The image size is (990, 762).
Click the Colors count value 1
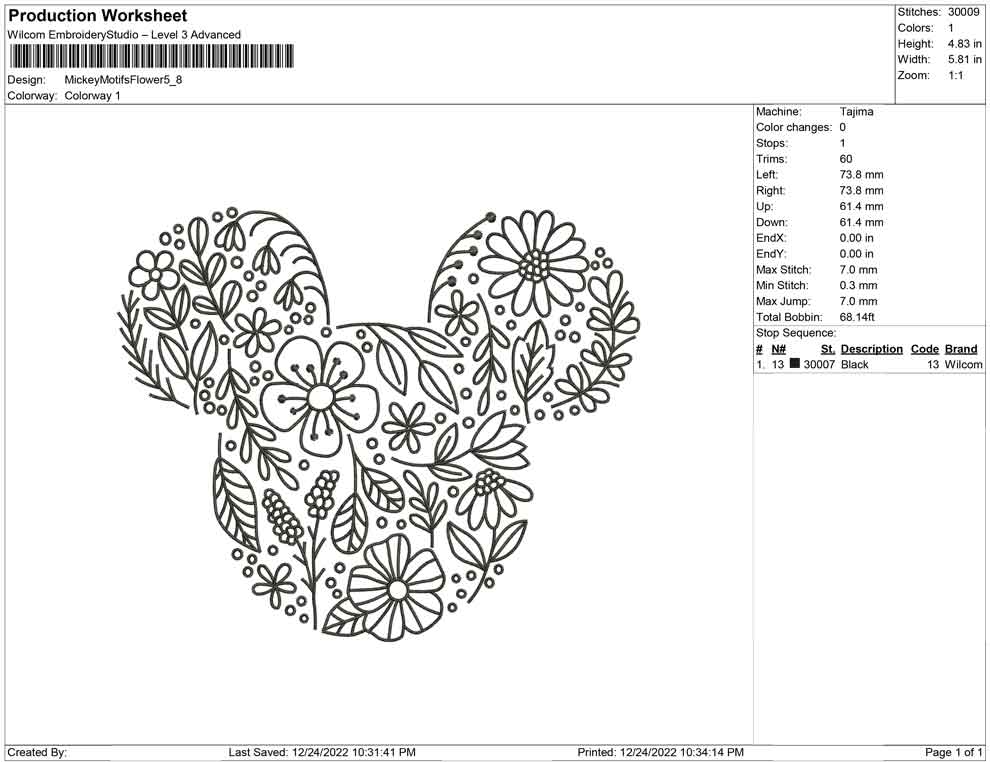[951, 28]
